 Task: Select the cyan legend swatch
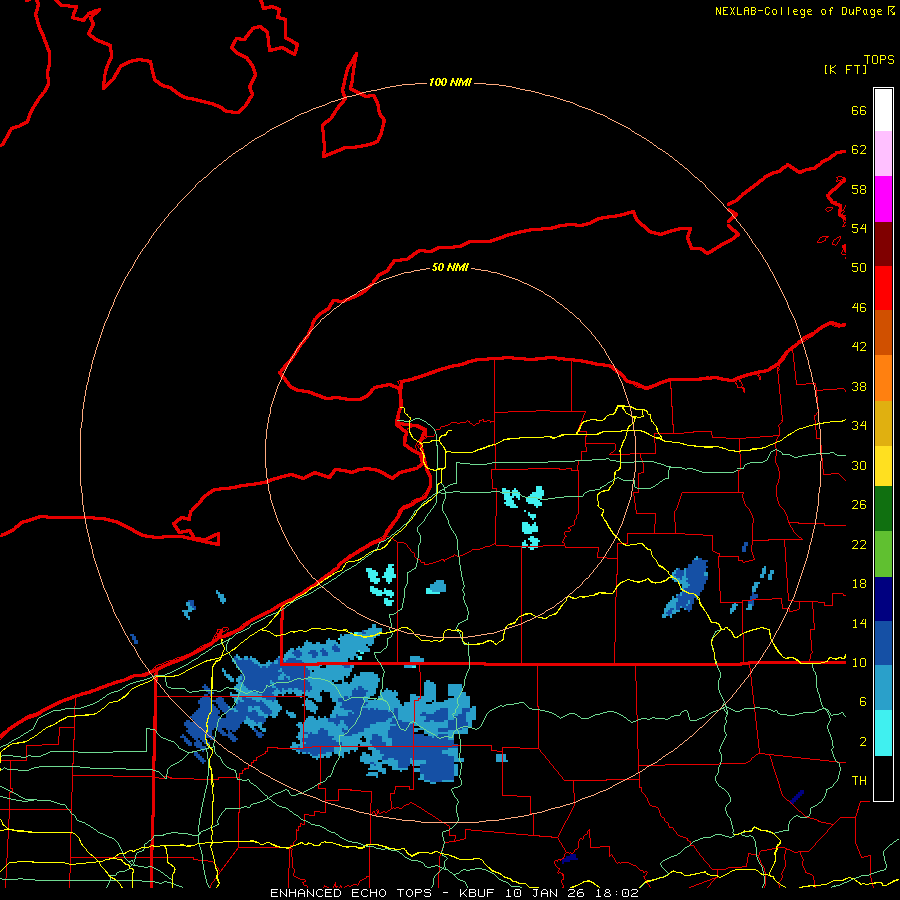pos(883,733)
